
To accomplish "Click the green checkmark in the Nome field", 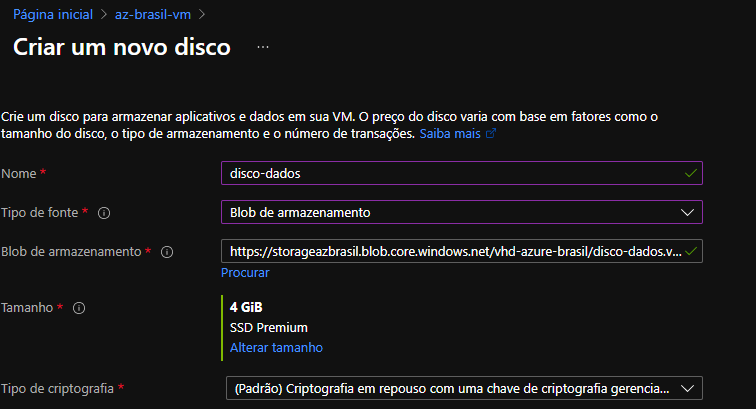I will coord(690,173).
